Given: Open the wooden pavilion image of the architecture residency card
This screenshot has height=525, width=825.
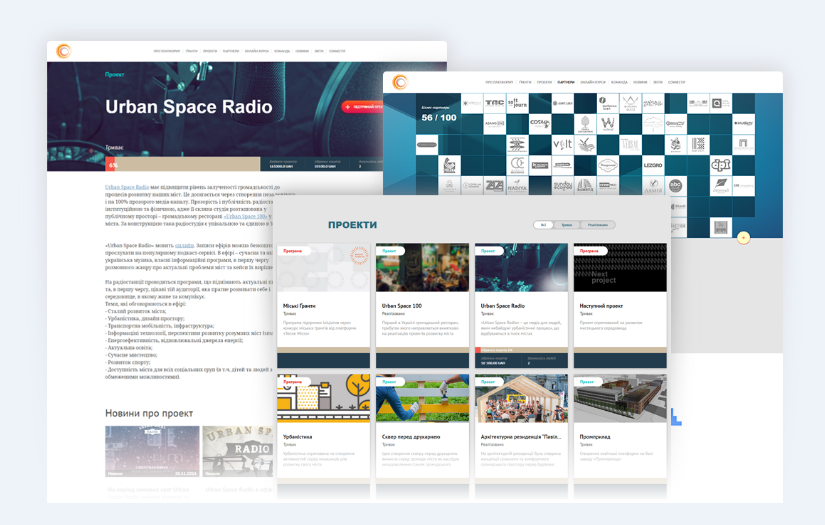Looking at the screenshot, I should coord(521,398).
